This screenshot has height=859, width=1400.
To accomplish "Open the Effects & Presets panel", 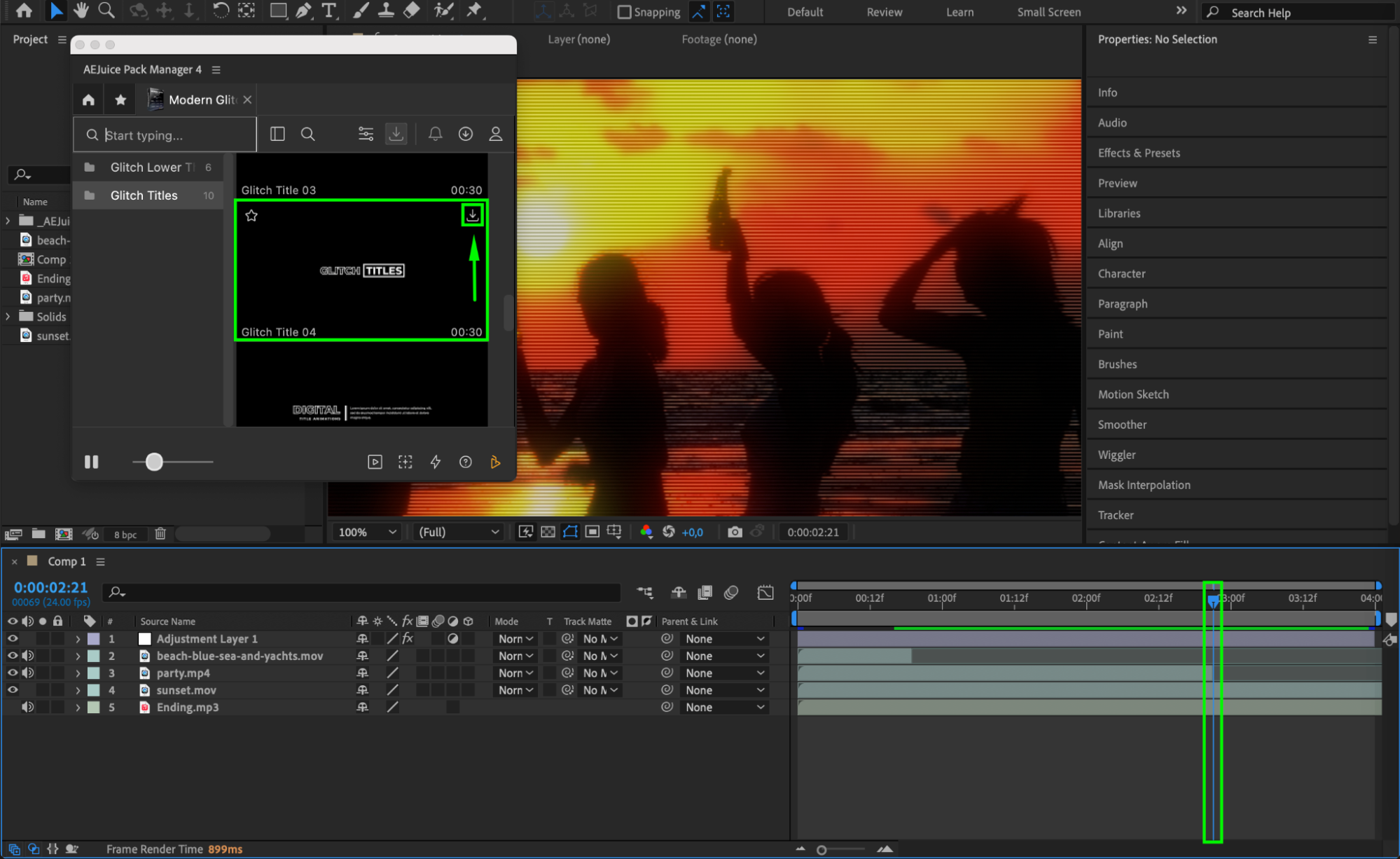I will coord(1139,153).
